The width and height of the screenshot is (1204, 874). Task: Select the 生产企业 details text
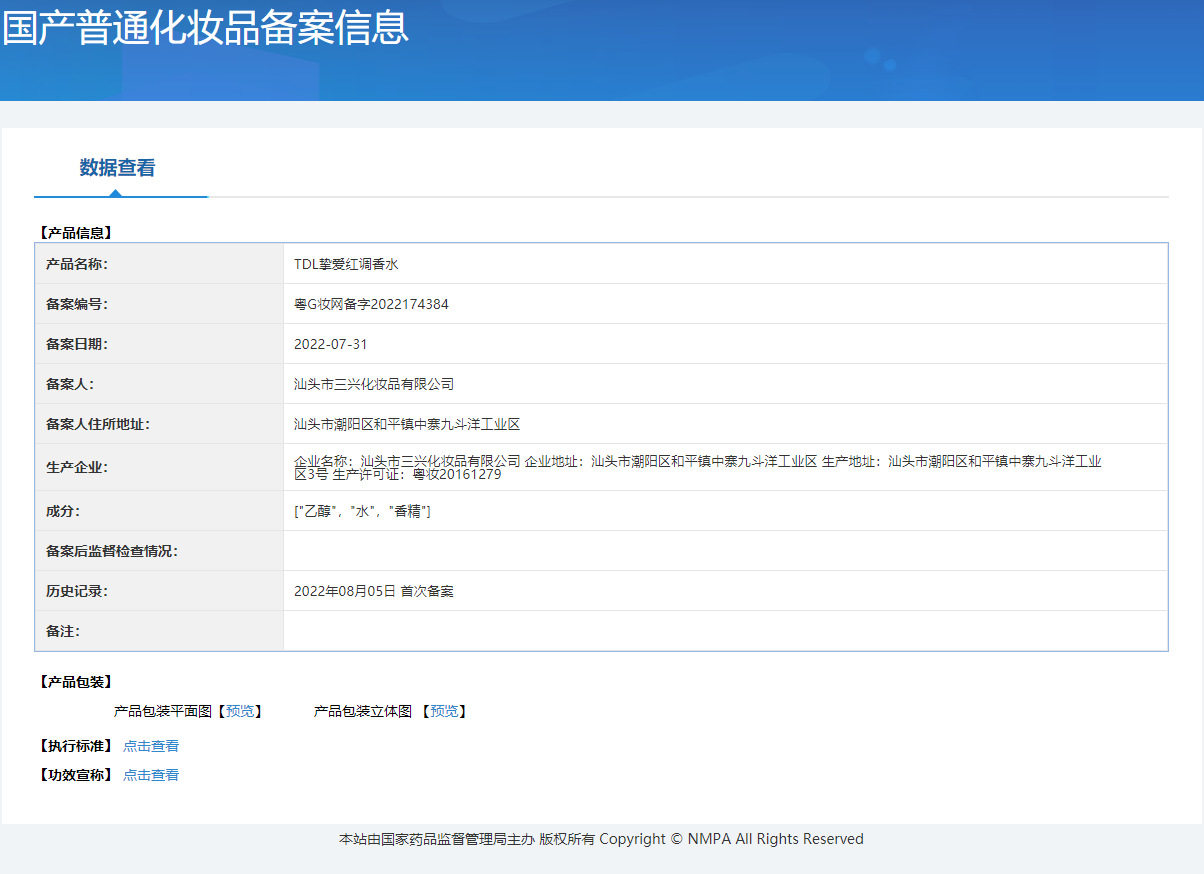(698, 467)
